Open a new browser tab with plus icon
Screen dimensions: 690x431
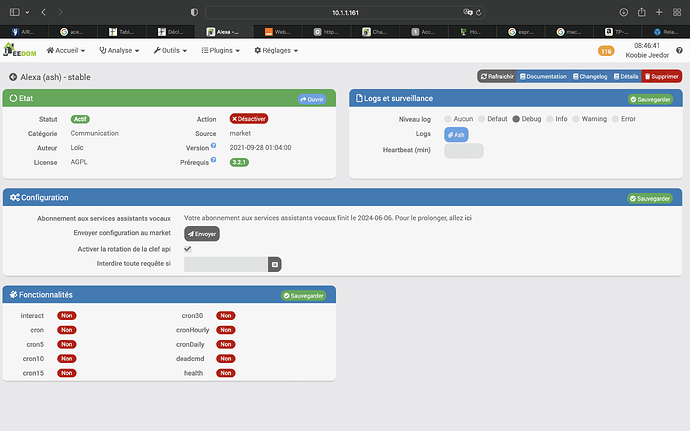point(659,12)
